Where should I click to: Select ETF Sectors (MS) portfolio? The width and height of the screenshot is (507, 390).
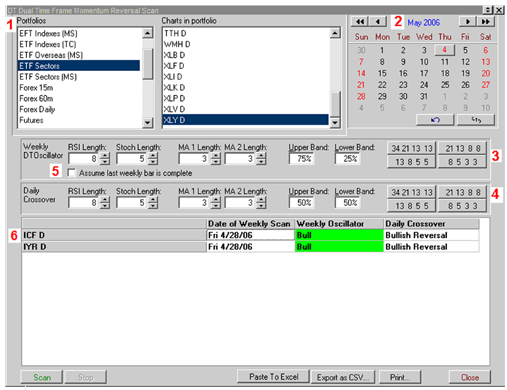[x=79, y=77]
